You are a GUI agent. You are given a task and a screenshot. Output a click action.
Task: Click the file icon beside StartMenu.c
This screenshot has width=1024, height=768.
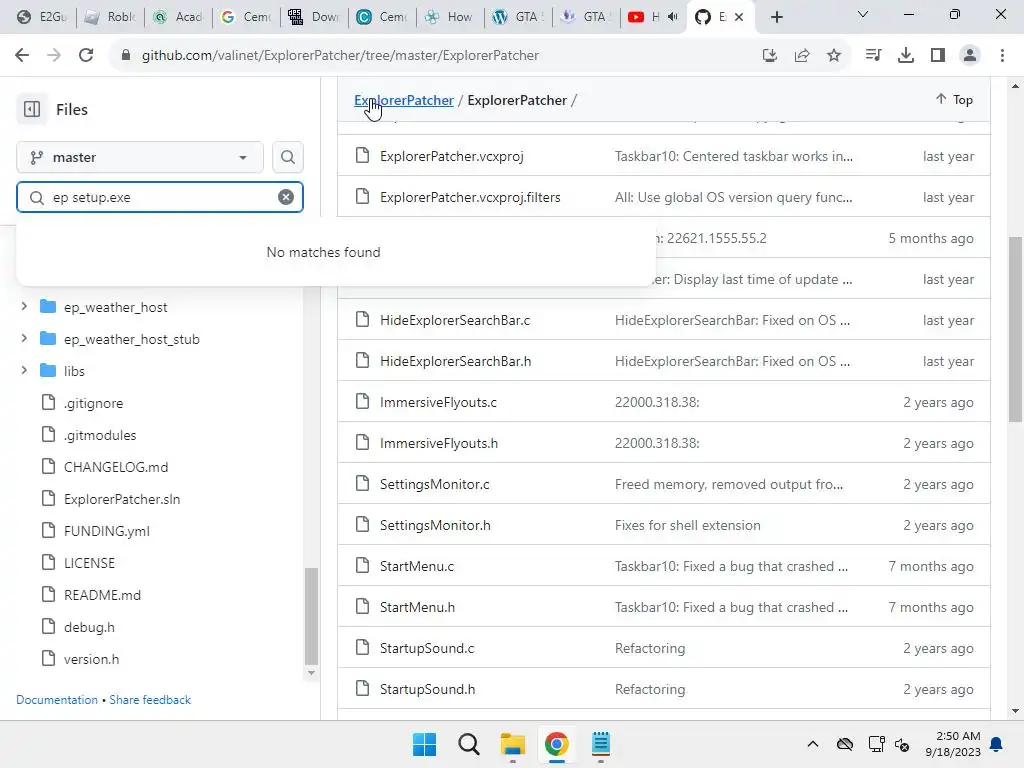362,566
